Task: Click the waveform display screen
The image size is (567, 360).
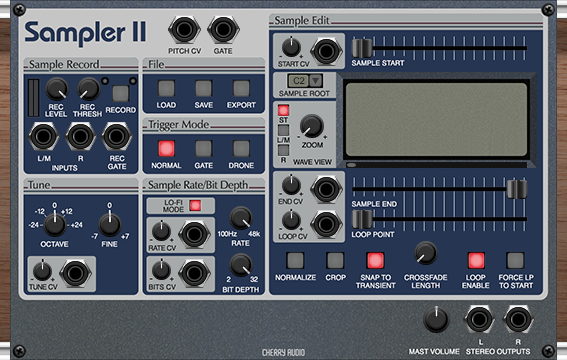Action: click(x=436, y=119)
